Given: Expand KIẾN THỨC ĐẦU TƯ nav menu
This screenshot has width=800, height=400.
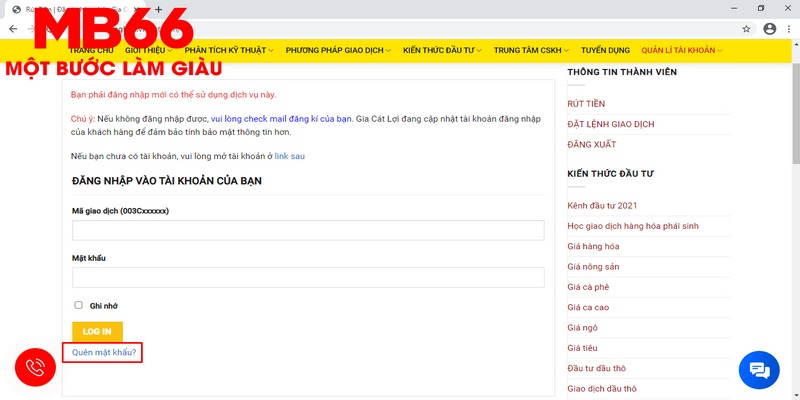Looking at the screenshot, I should 442,51.
